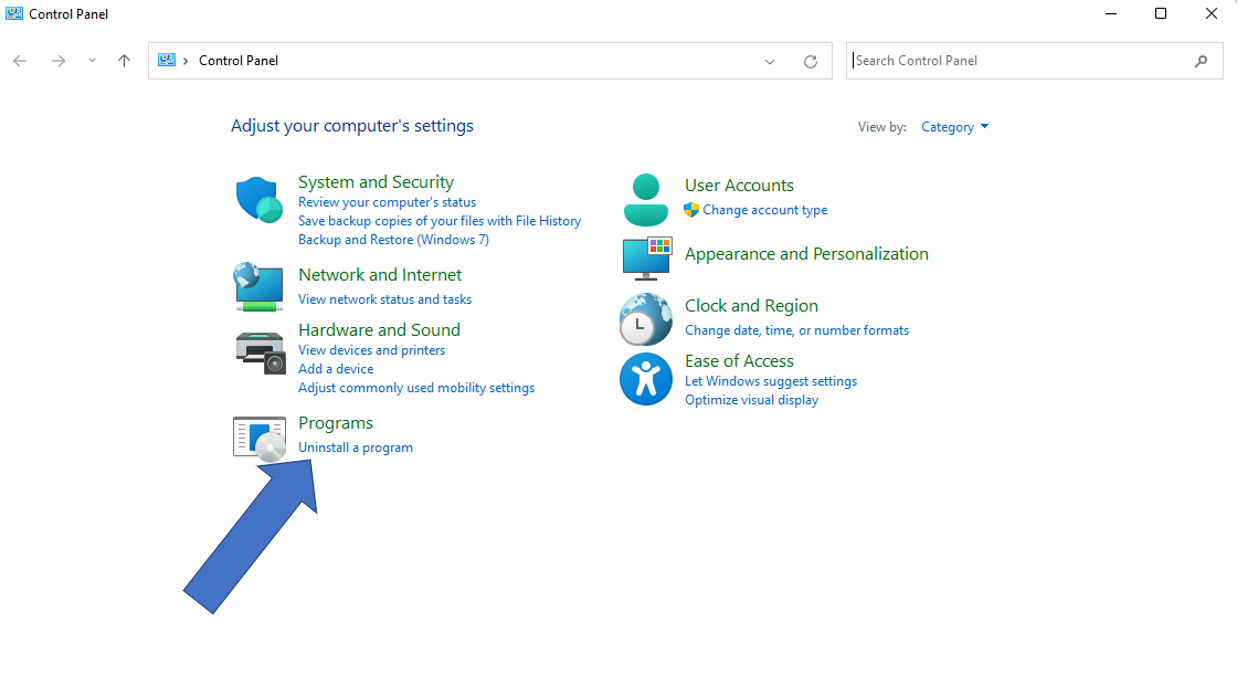This screenshot has width=1247, height=683.
Task: Expand the View by Category dropdown
Action: 954,127
